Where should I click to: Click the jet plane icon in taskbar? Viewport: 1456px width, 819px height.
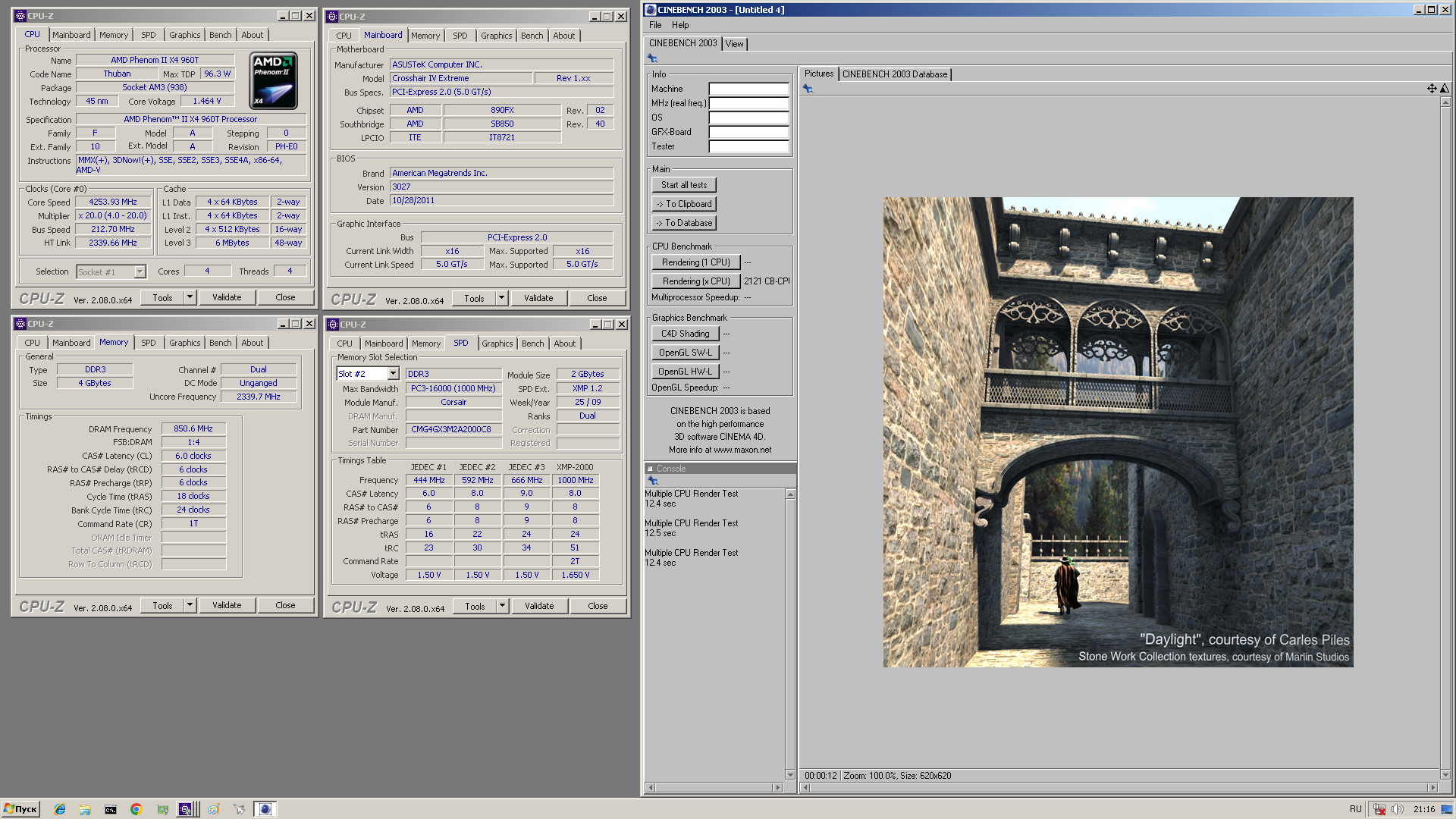(x=240, y=809)
